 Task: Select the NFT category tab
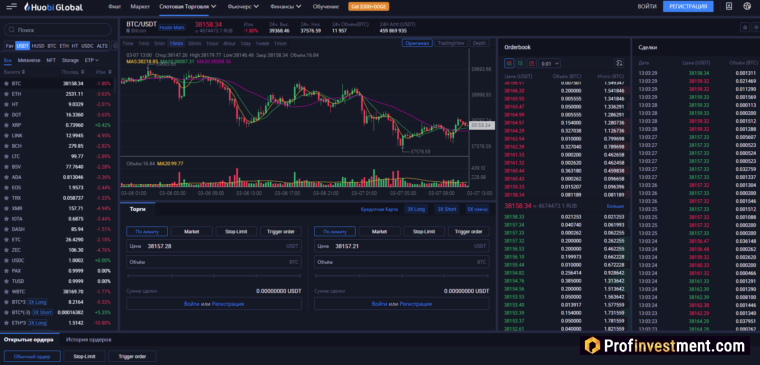[51, 61]
